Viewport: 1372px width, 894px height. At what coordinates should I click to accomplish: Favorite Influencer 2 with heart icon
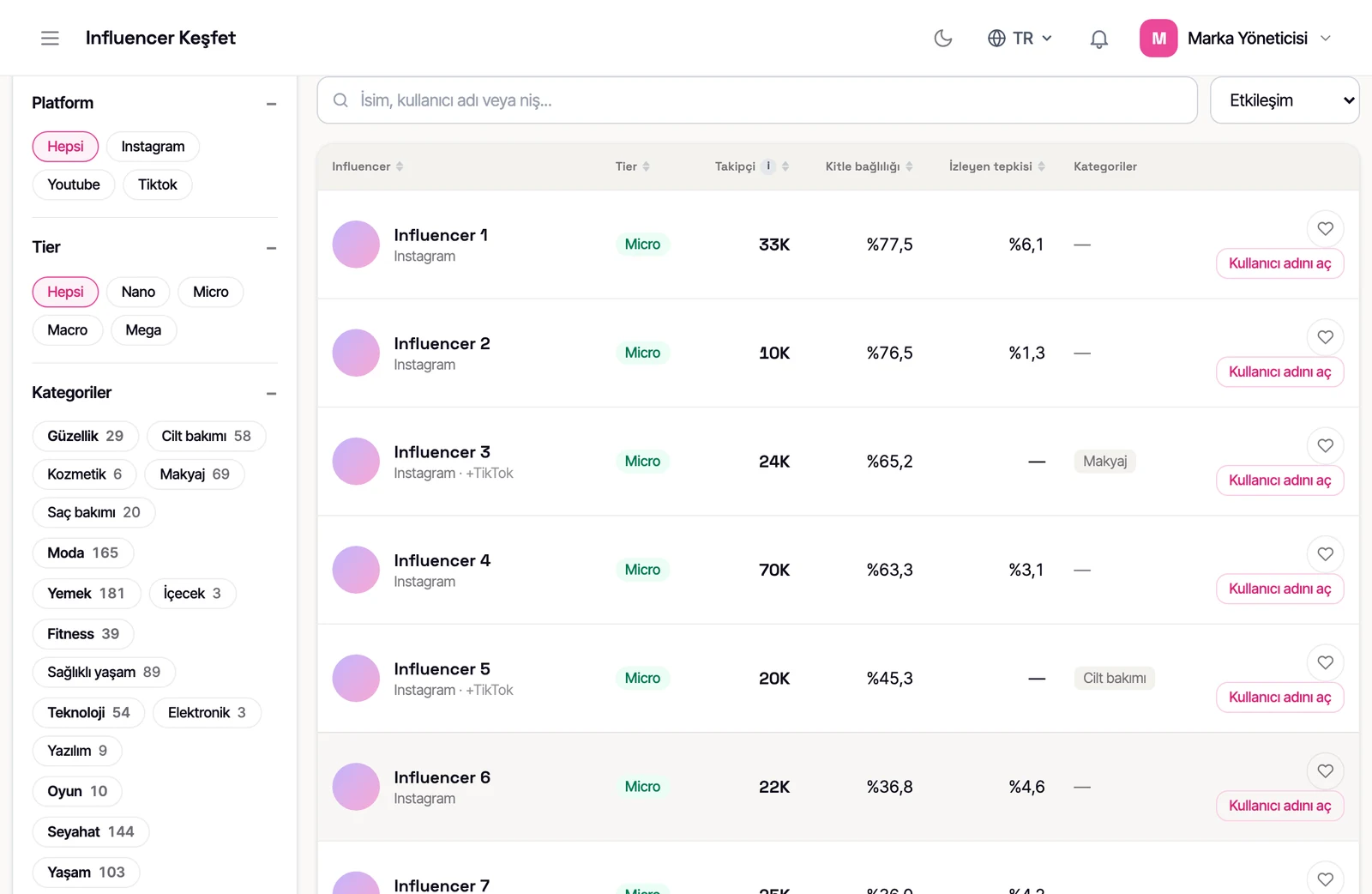(x=1325, y=337)
